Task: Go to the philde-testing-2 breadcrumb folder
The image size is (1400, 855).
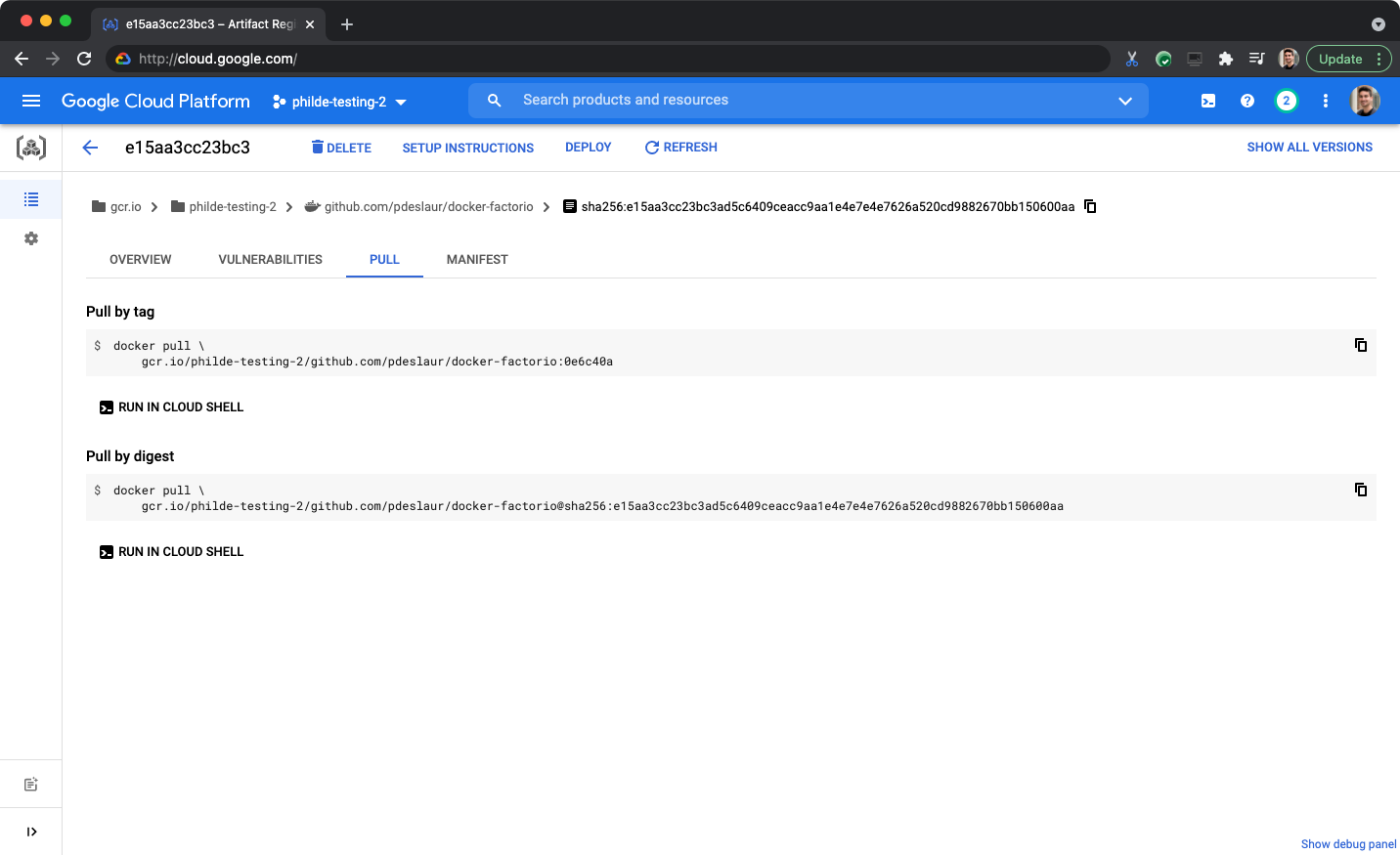Action: click(223, 207)
